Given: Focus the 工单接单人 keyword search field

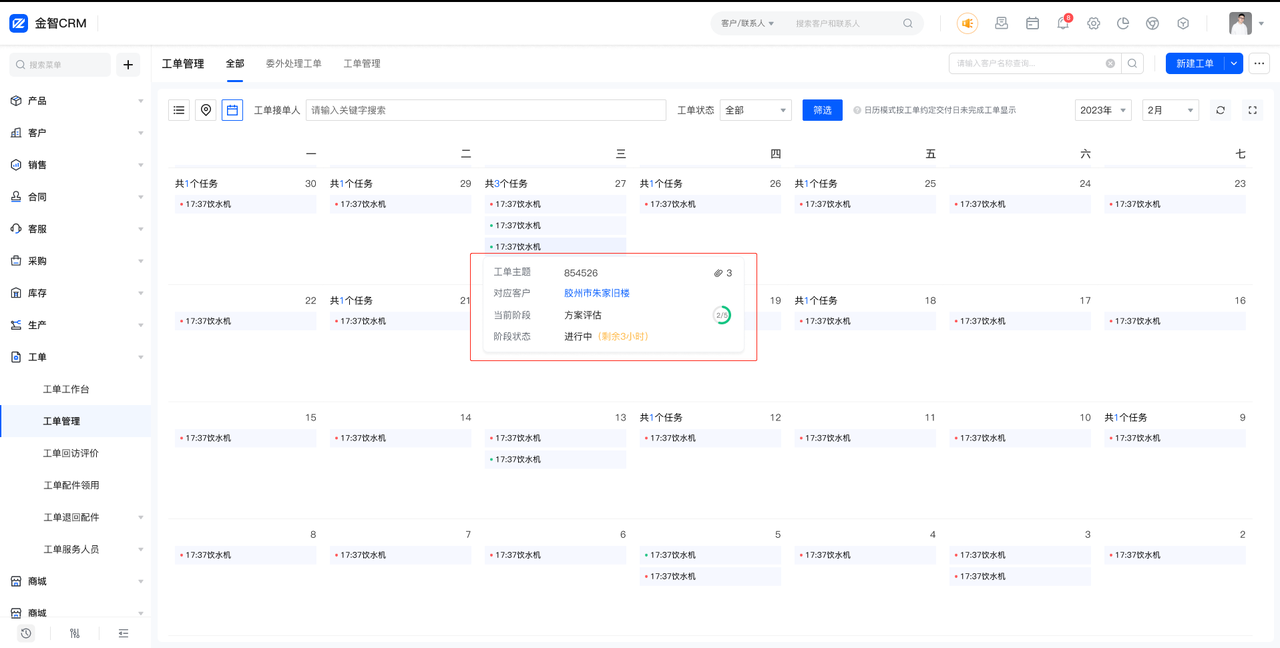Looking at the screenshot, I should (486, 110).
